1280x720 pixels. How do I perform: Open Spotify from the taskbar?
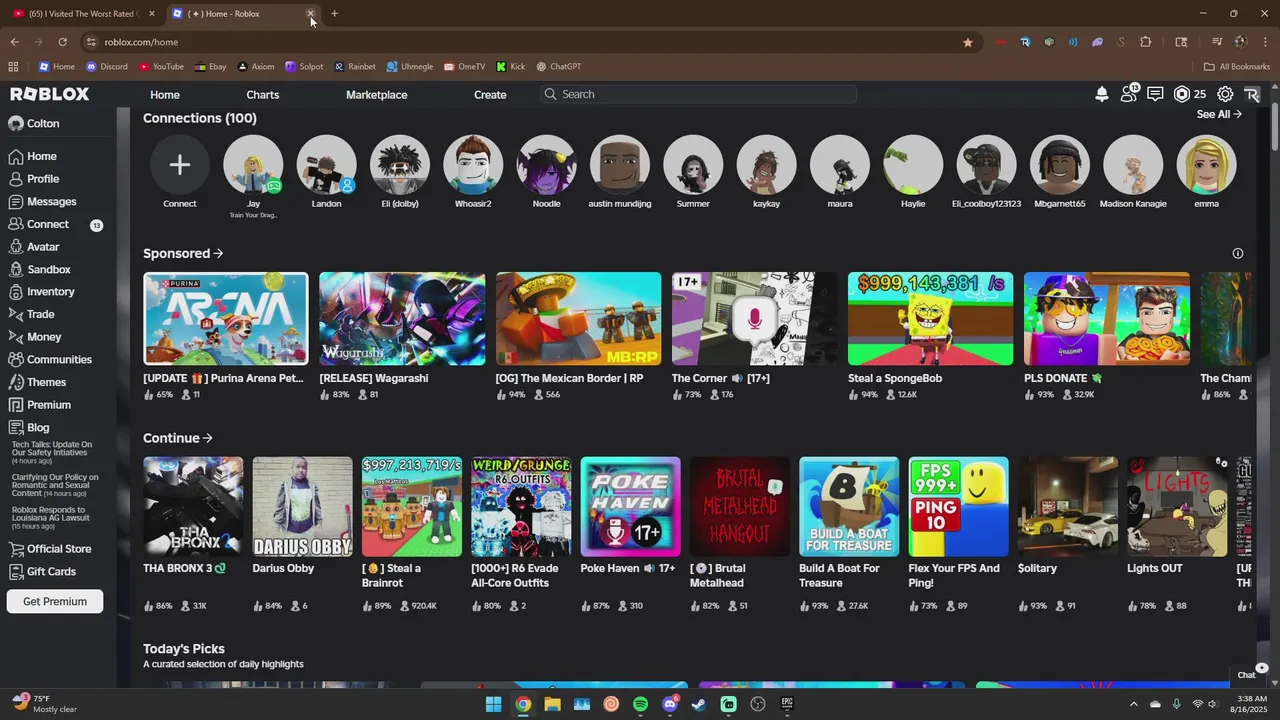click(x=640, y=704)
